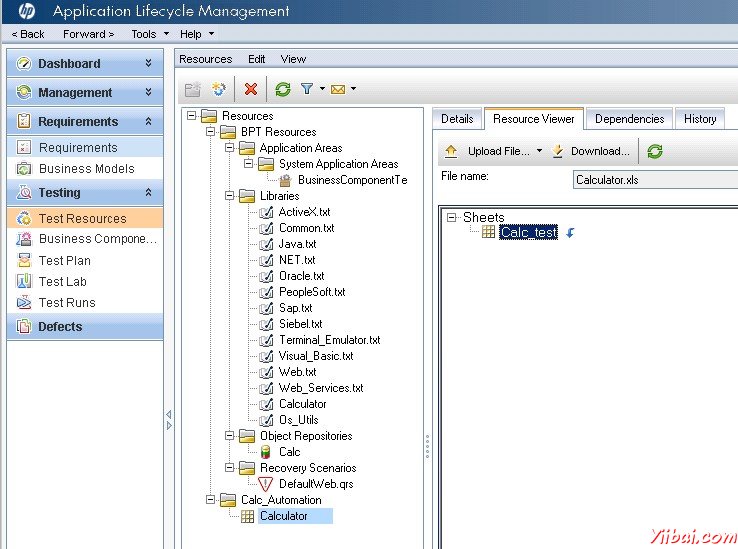Click the Send by E-mail envelope icon
This screenshot has width=738, height=549.
[x=338, y=89]
